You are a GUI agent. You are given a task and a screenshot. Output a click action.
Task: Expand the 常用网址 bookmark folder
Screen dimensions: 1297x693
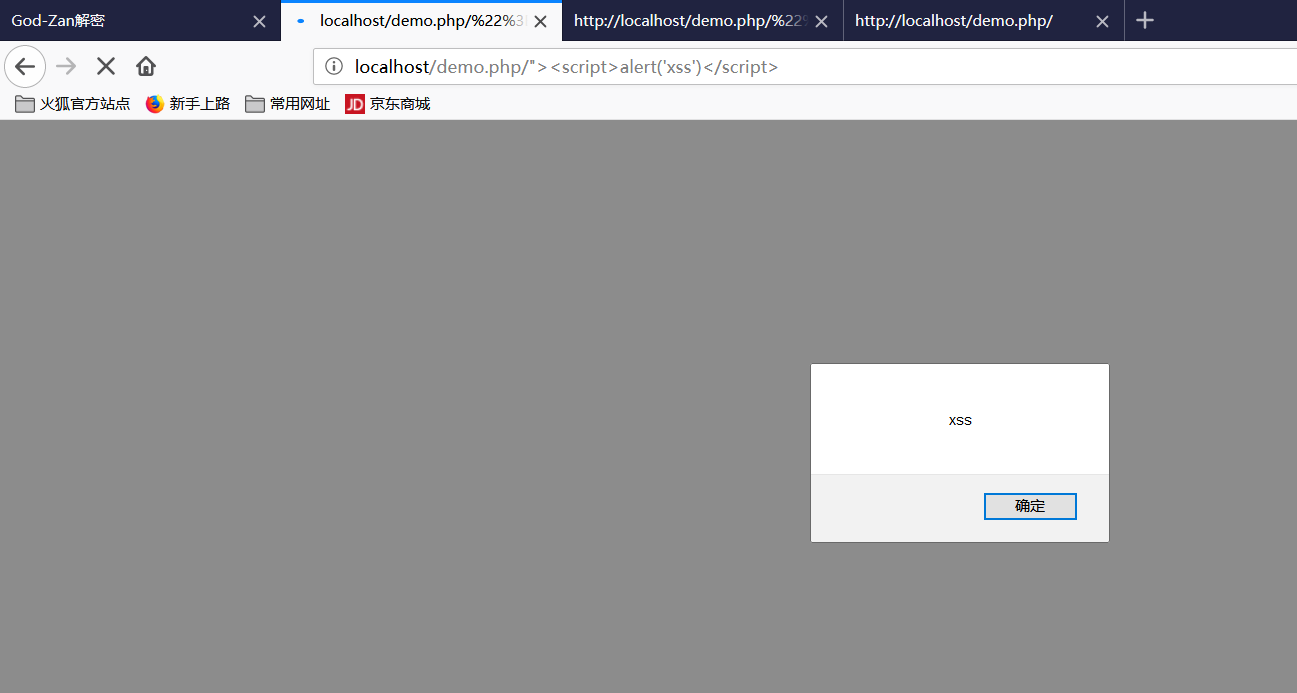288,104
